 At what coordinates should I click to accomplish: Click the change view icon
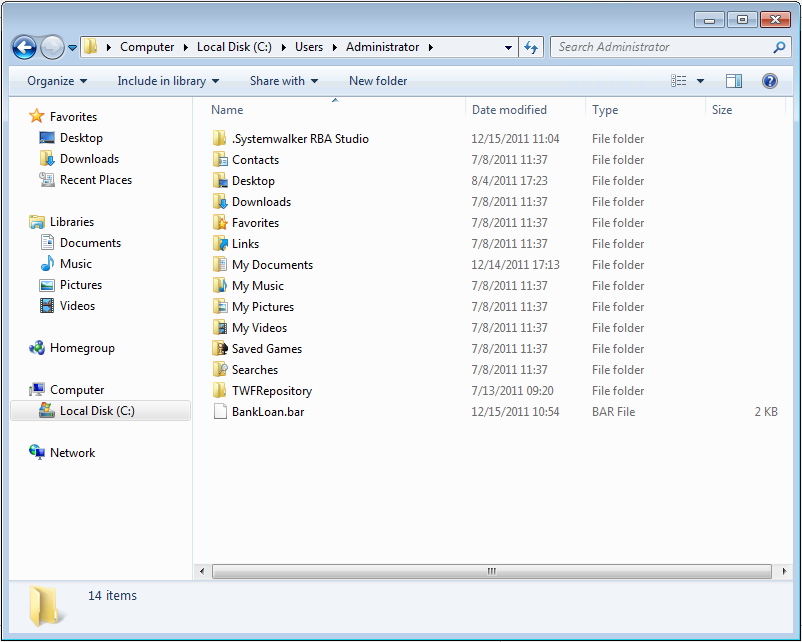coord(680,81)
